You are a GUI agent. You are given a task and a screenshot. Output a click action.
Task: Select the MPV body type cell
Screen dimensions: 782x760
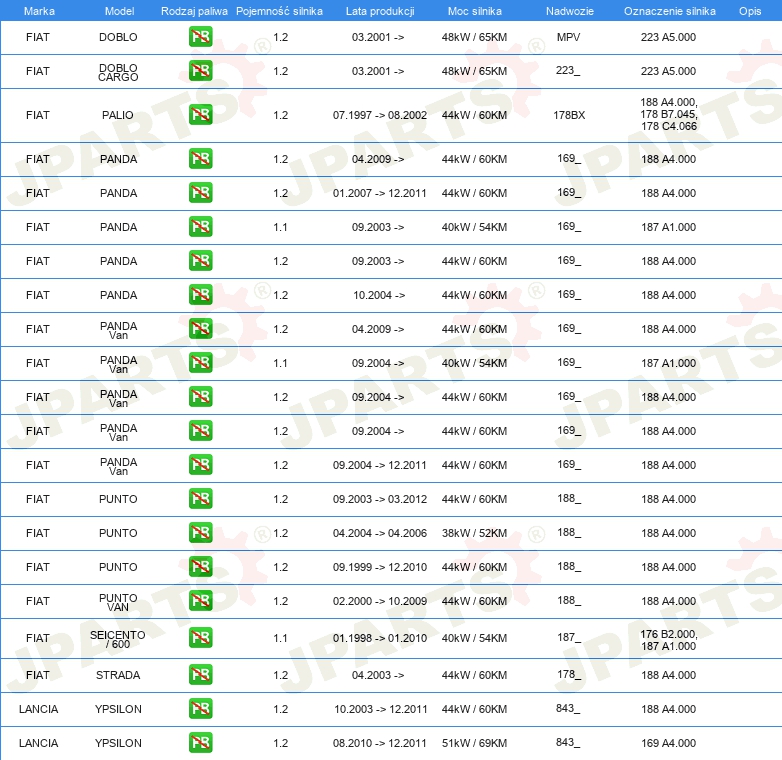click(569, 37)
